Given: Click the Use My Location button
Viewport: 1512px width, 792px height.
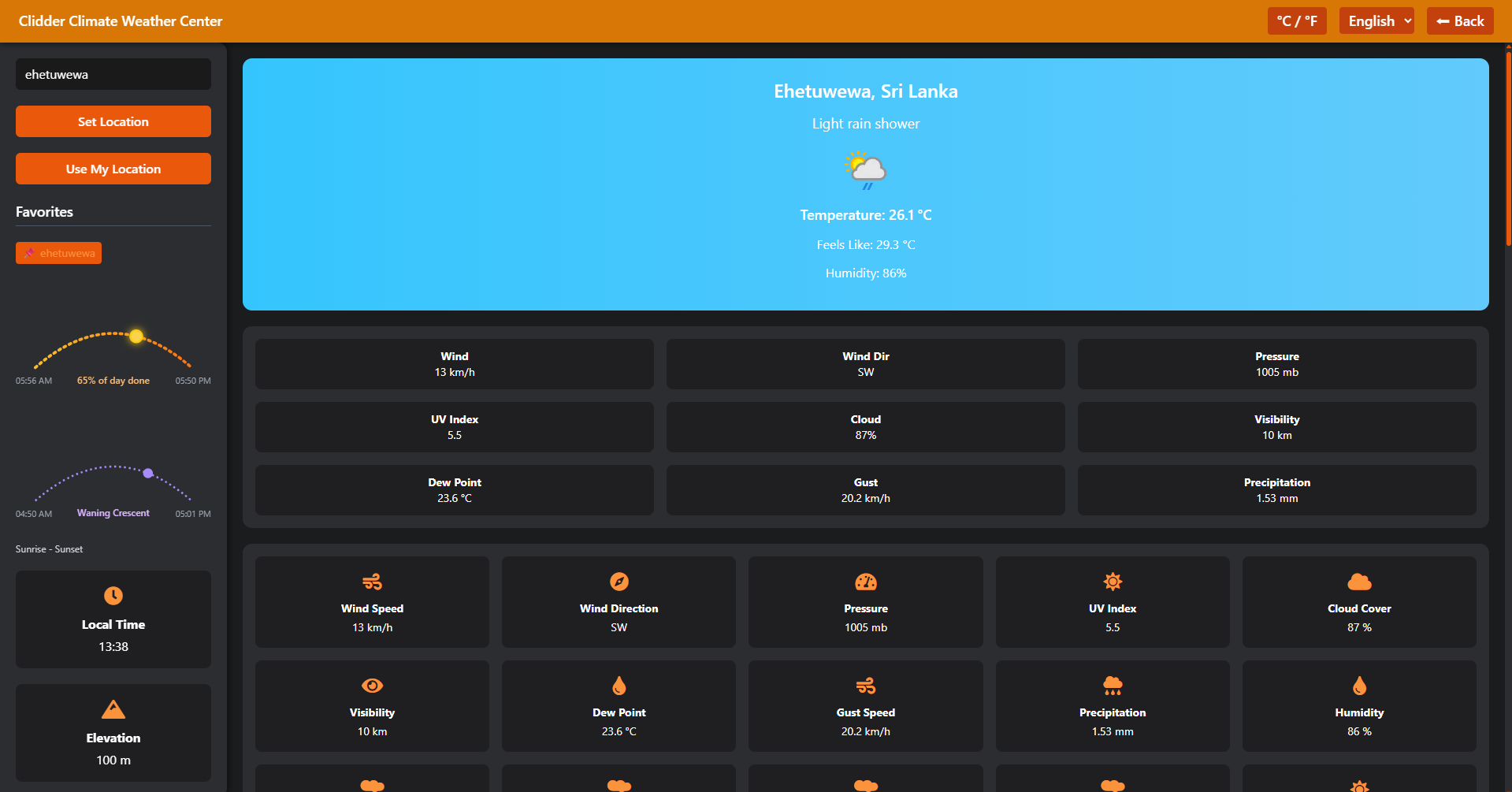Looking at the screenshot, I should [x=113, y=169].
